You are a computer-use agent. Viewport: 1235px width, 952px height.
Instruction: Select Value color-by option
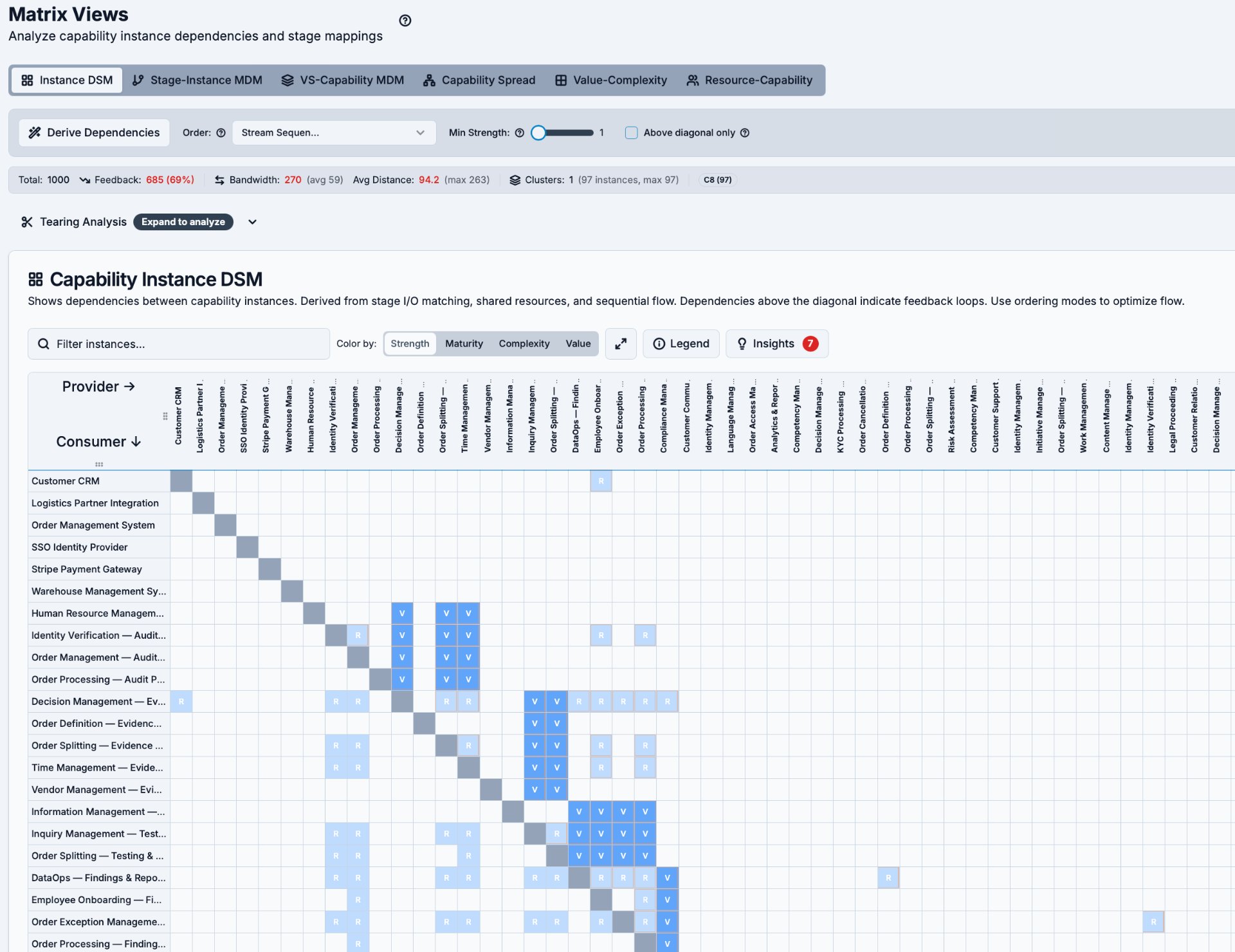click(578, 343)
